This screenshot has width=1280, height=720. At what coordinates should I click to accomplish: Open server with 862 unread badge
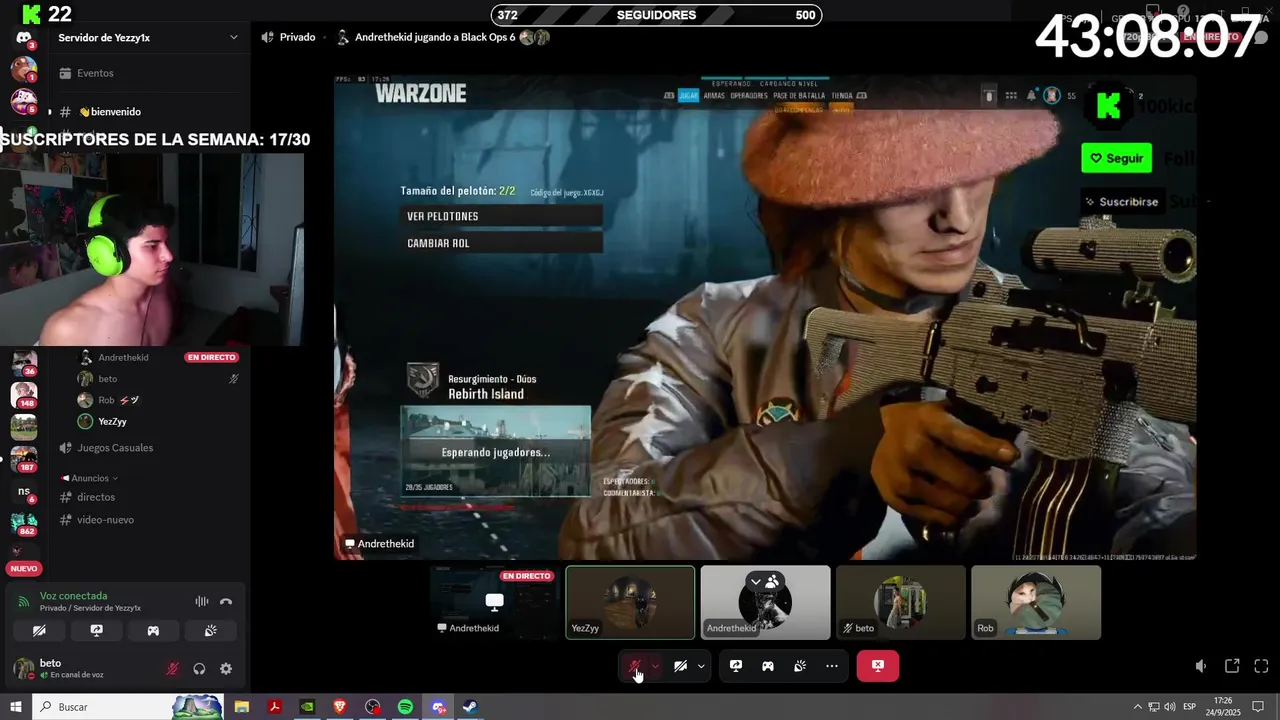[24, 523]
